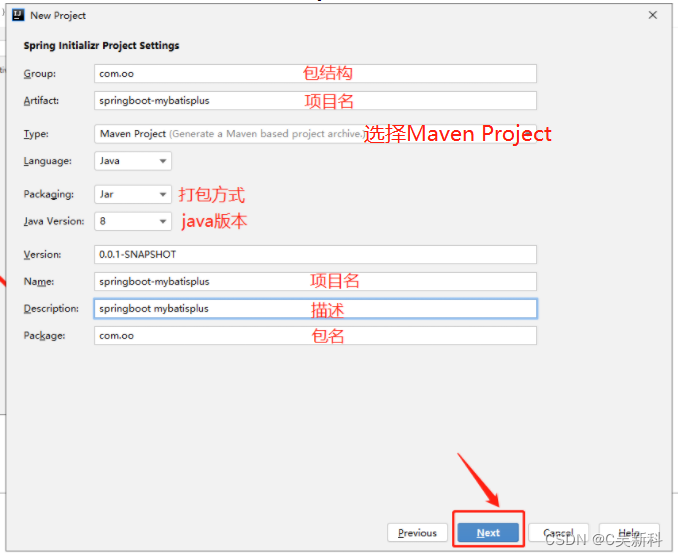Edit the Name input field

click(x=315, y=282)
